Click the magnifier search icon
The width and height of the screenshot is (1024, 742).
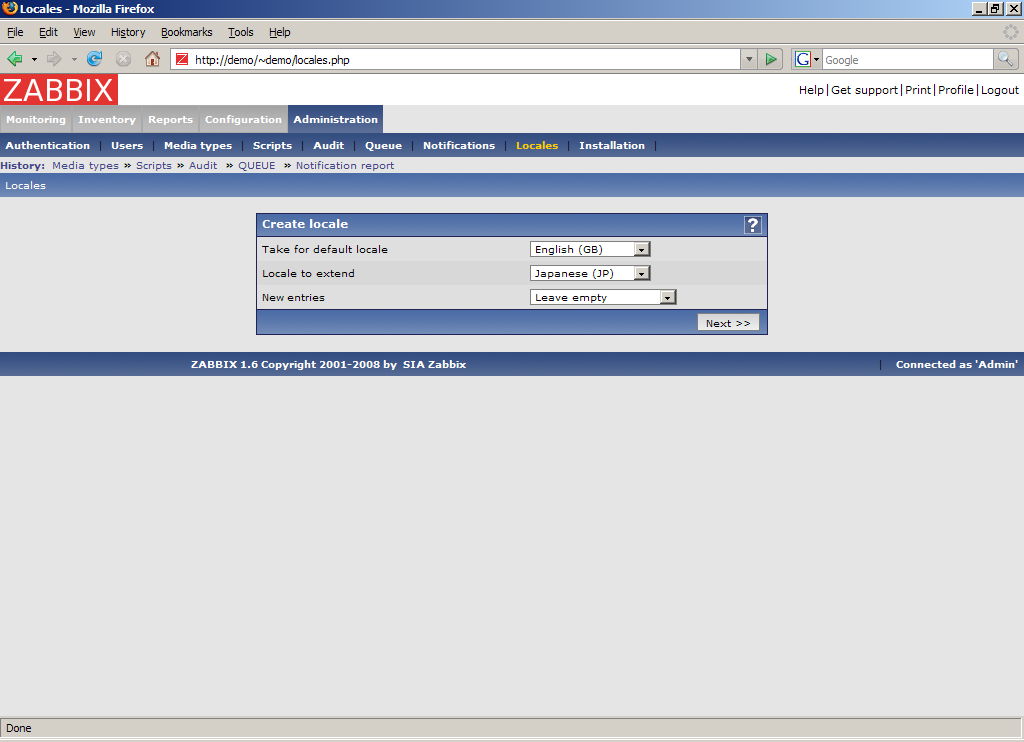click(1006, 59)
